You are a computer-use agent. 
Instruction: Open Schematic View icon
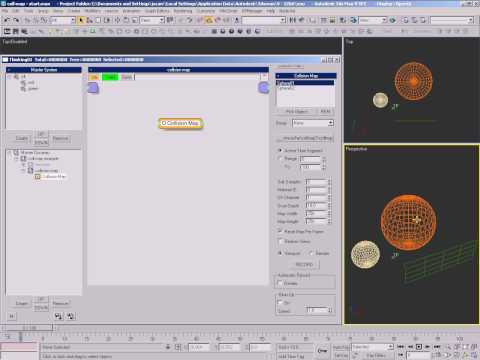coord(332,20)
